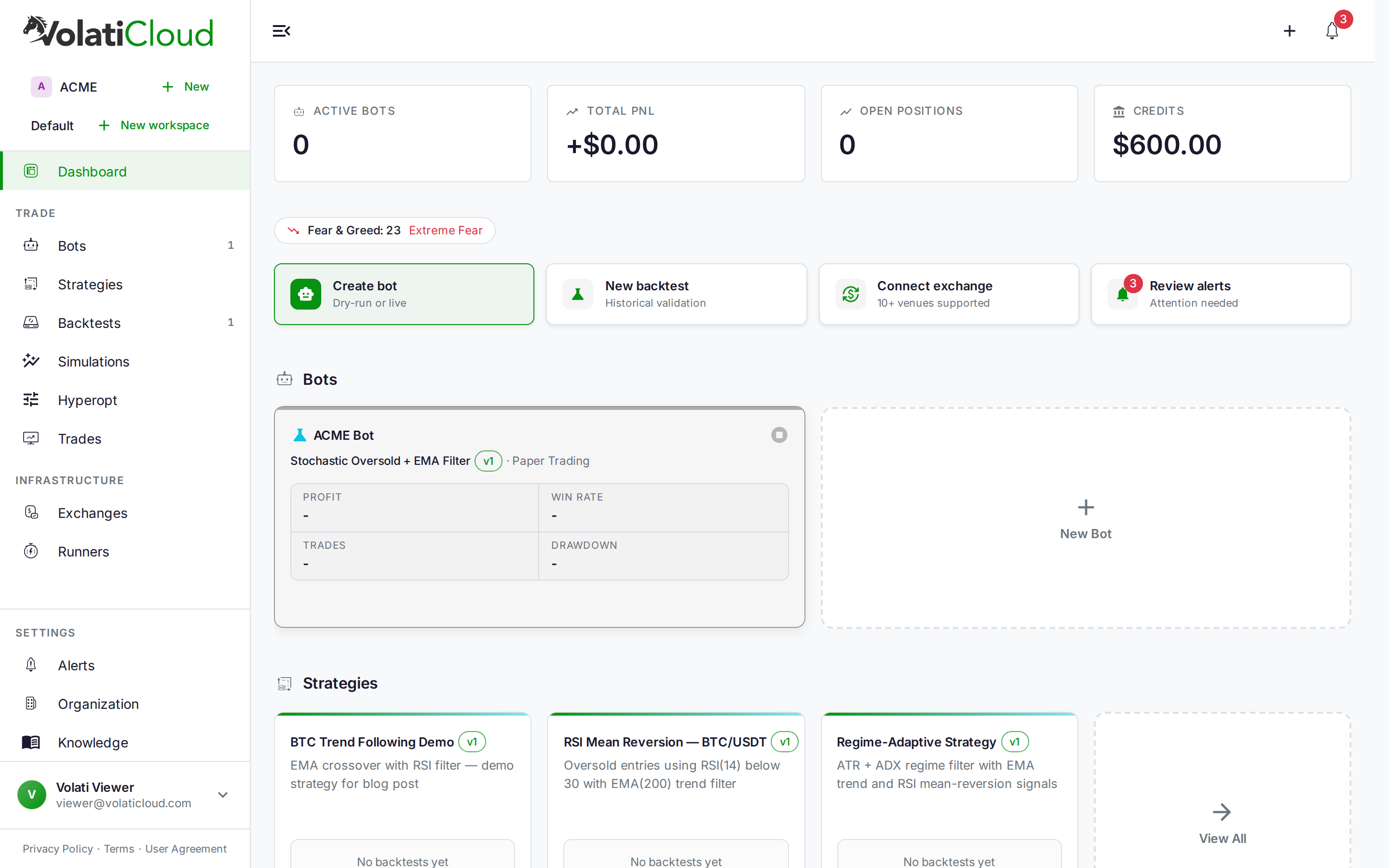Click New workspace button
The height and width of the screenshot is (868, 1389).
pos(153,125)
